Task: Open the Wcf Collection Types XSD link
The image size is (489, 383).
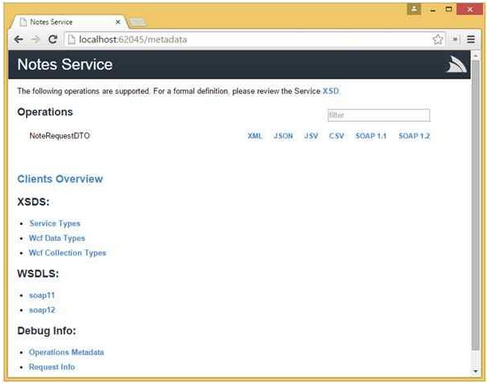Action: [67, 253]
